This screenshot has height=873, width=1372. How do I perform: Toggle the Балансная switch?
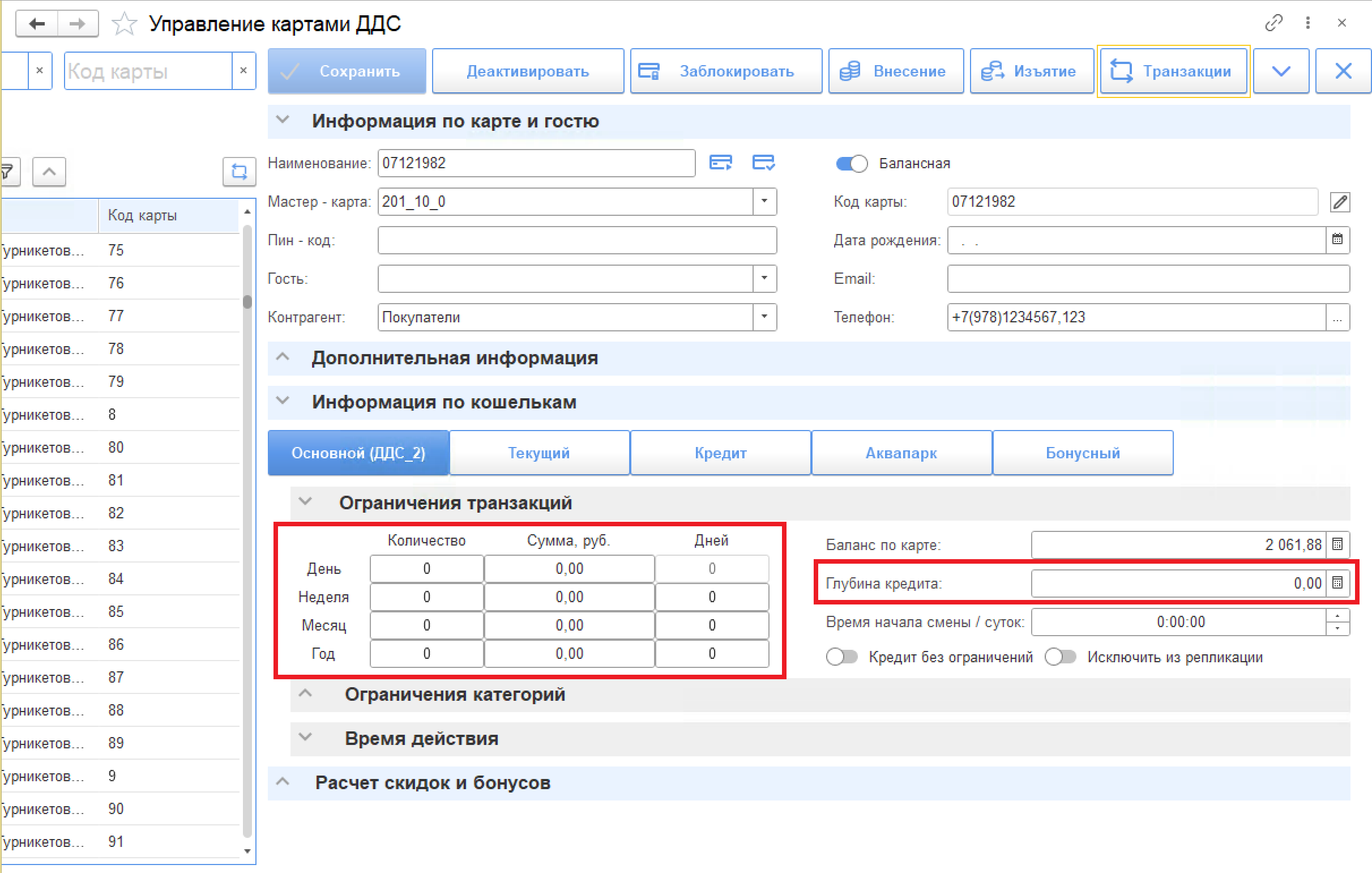[851, 163]
